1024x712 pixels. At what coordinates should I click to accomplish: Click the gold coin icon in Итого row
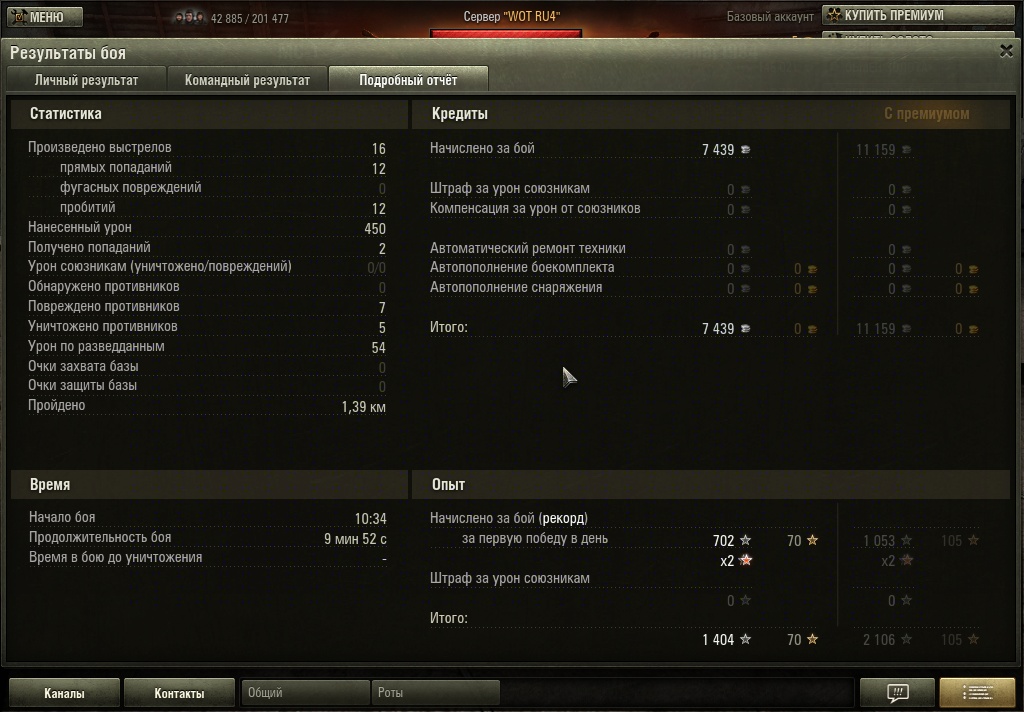pos(812,329)
